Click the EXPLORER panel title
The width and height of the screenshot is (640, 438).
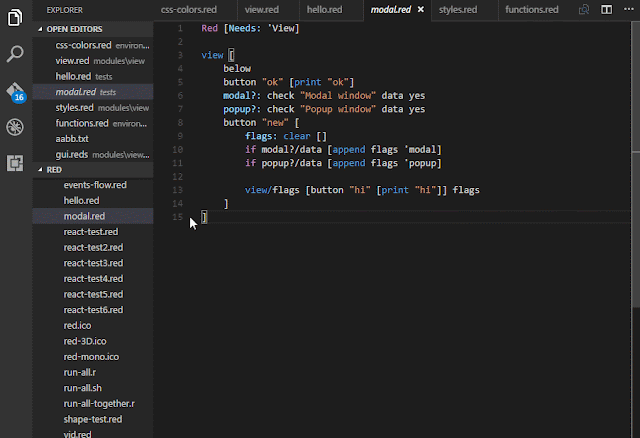click(x=64, y=10)
